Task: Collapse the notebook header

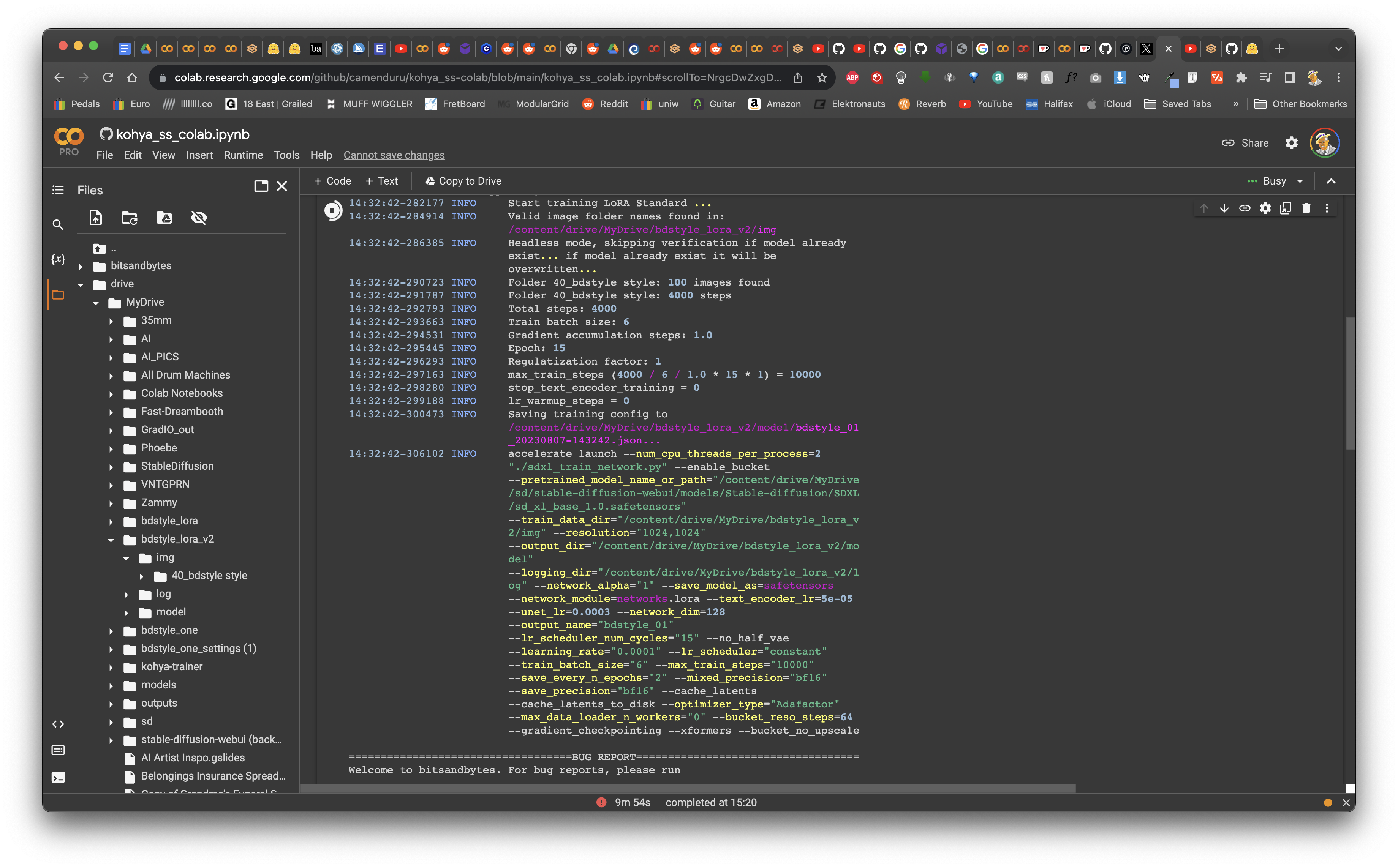Action: click(1331, 181)
